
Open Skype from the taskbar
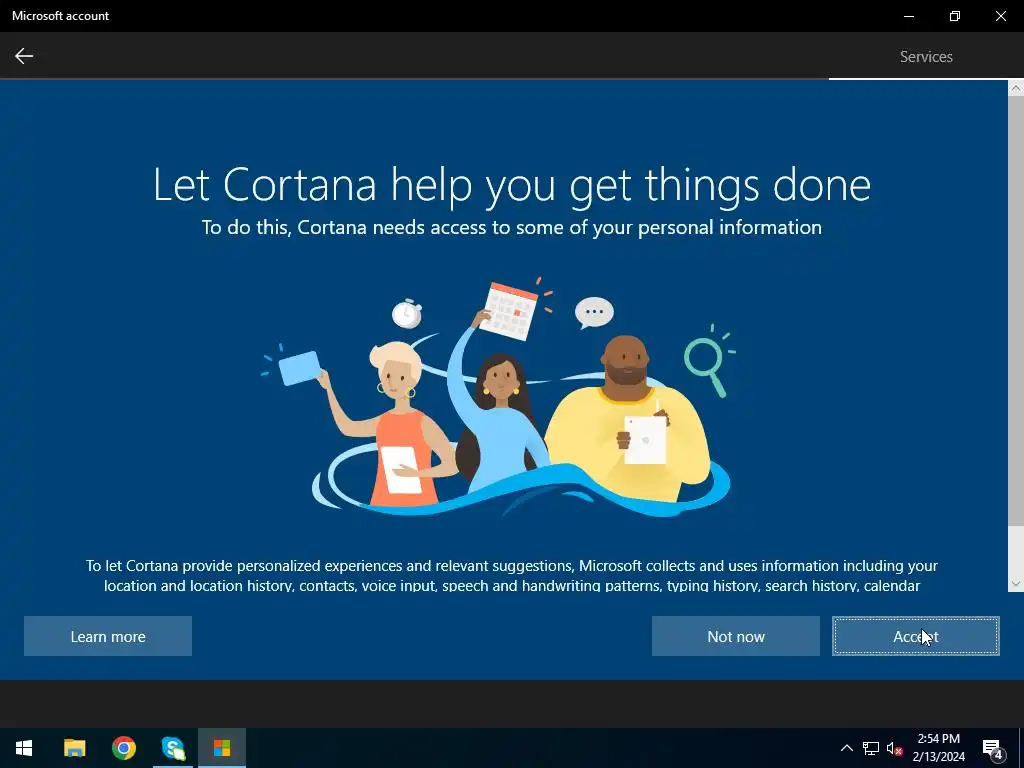(173, 748)
